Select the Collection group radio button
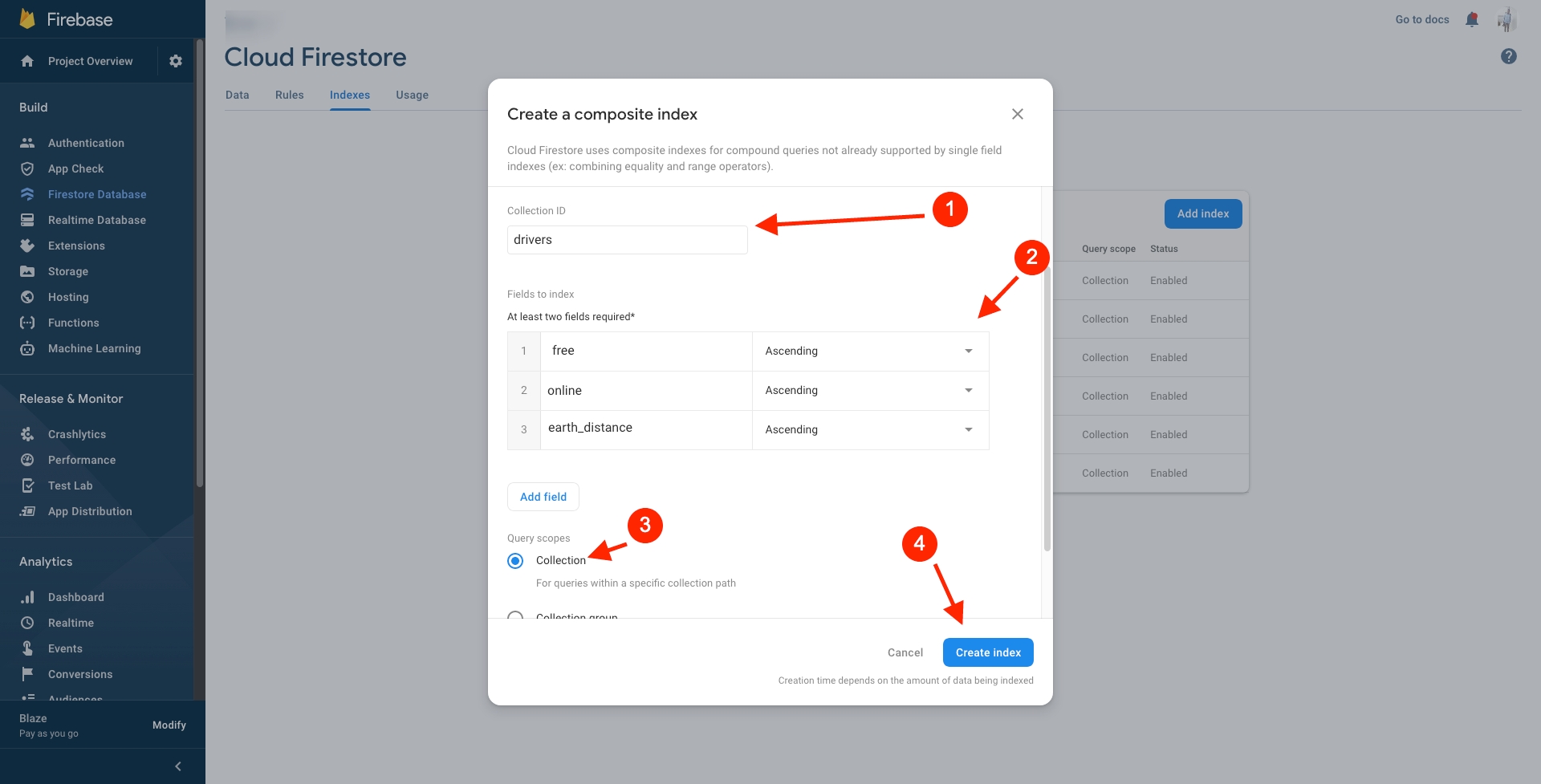 [x=515, y=615]
